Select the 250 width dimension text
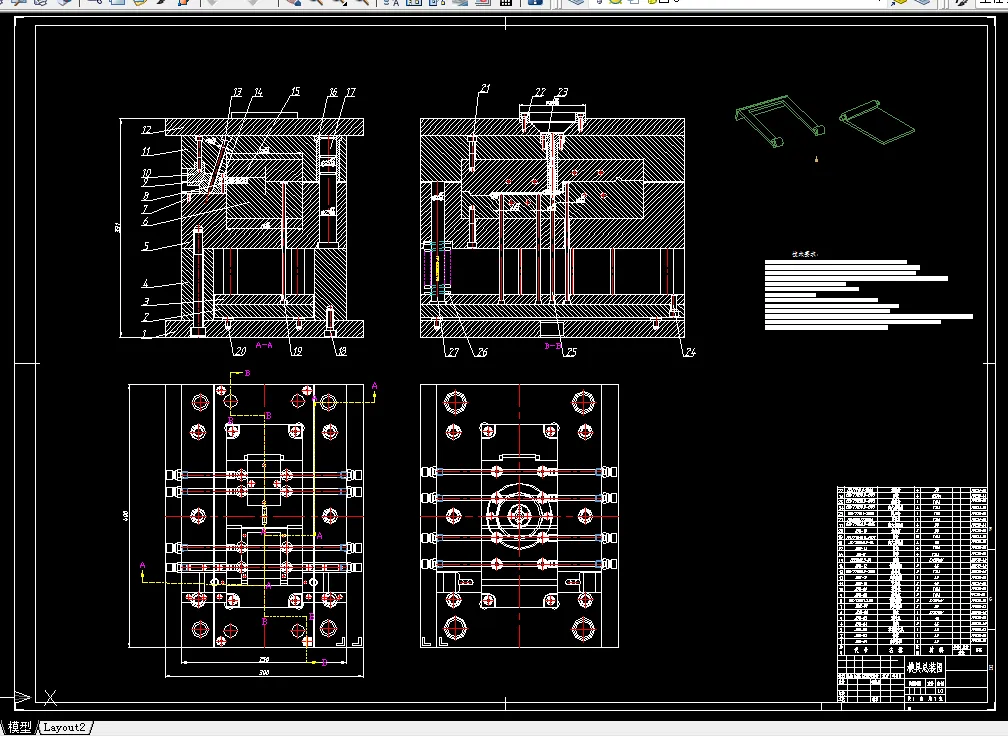The width and height of the screenshot is (1008, 736). point(264,659)
